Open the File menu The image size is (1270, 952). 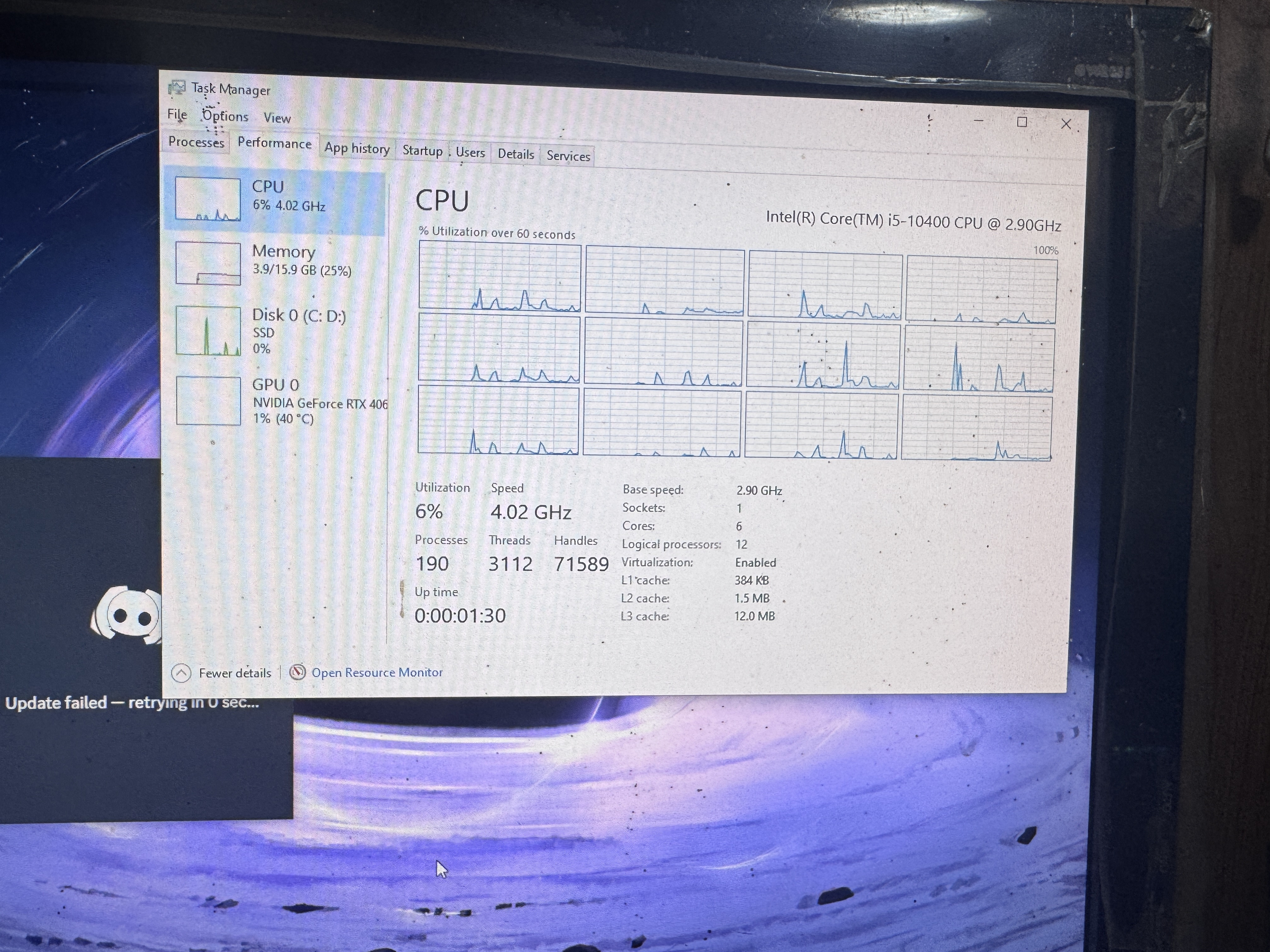pyautogui.click(x=177, y=114)
